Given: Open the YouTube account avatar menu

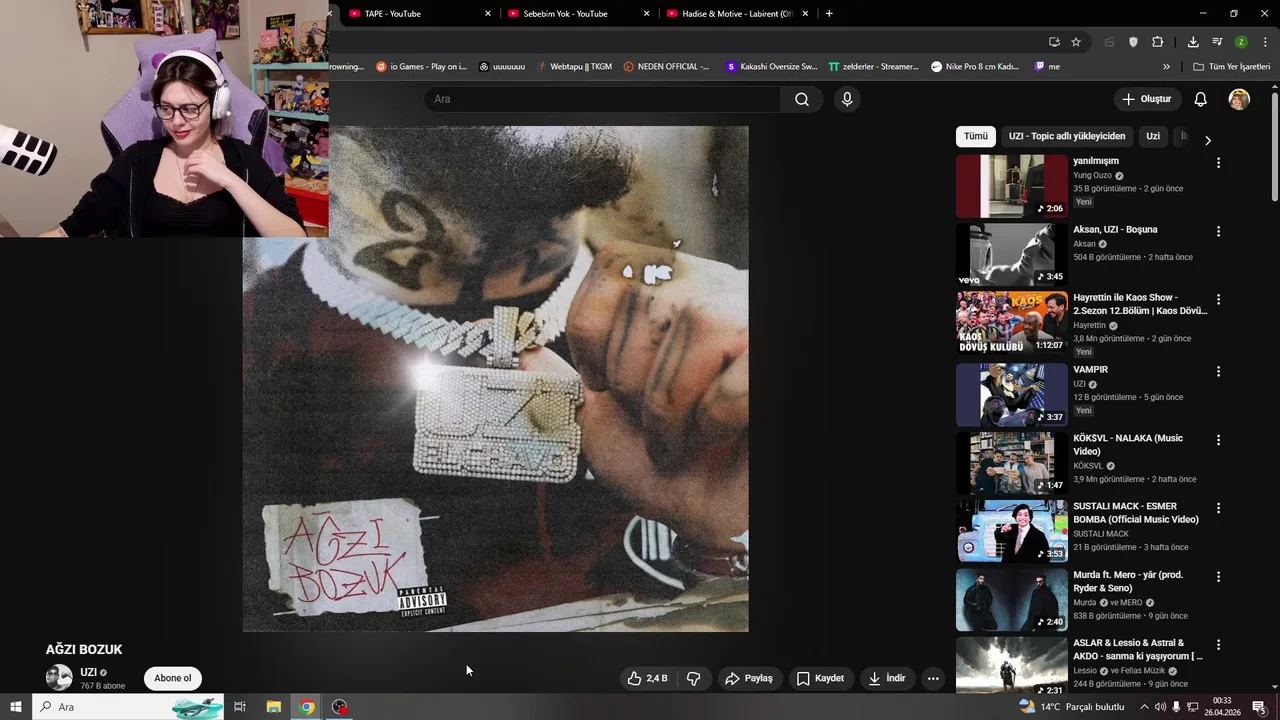Looking at the screenshot, I should coord(1239,99).
